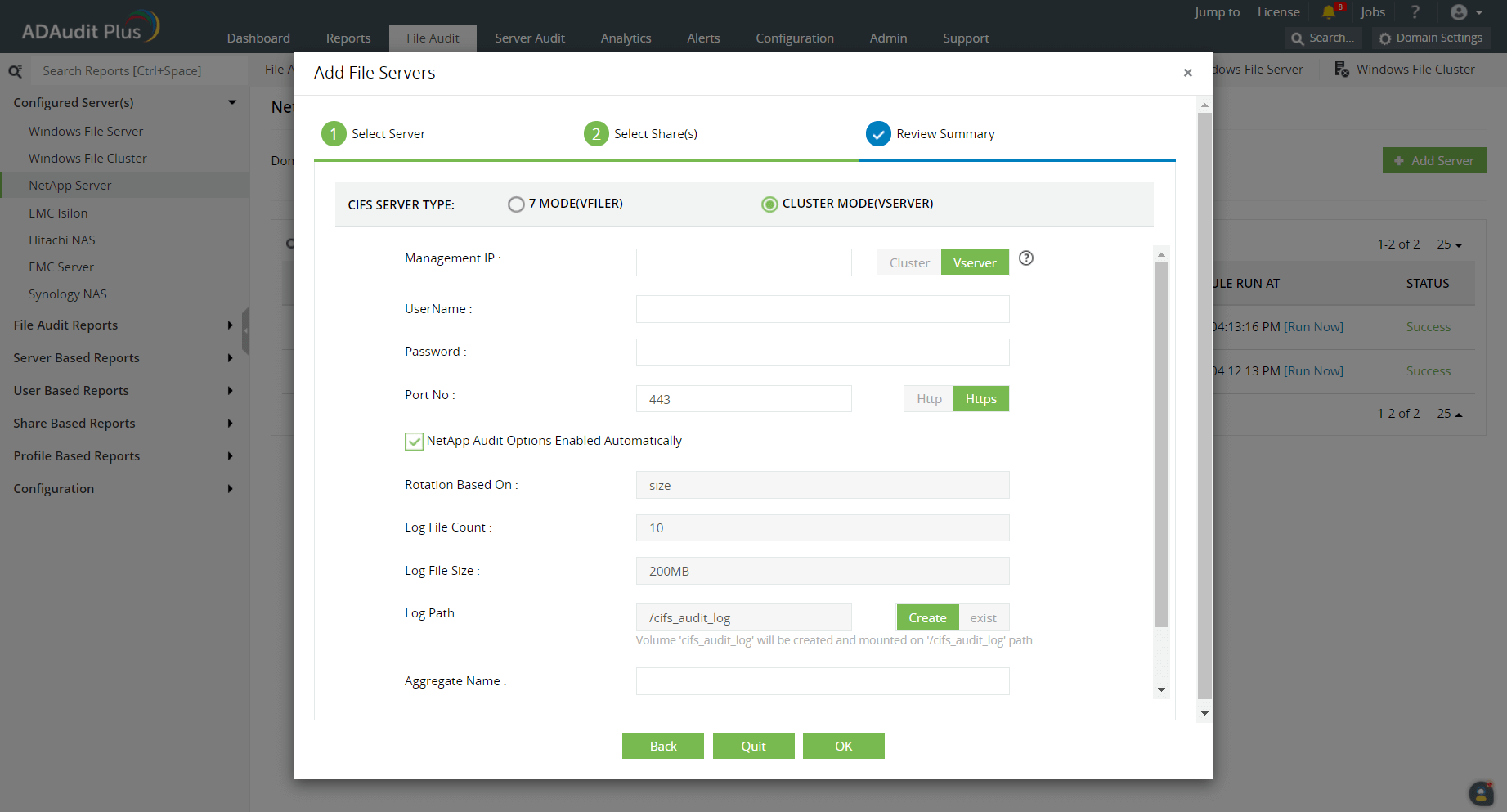Collapse the Configured Server(s) section
This screenshot has height=812, width=1507.
pyautogui.click(x=232, y=101)
